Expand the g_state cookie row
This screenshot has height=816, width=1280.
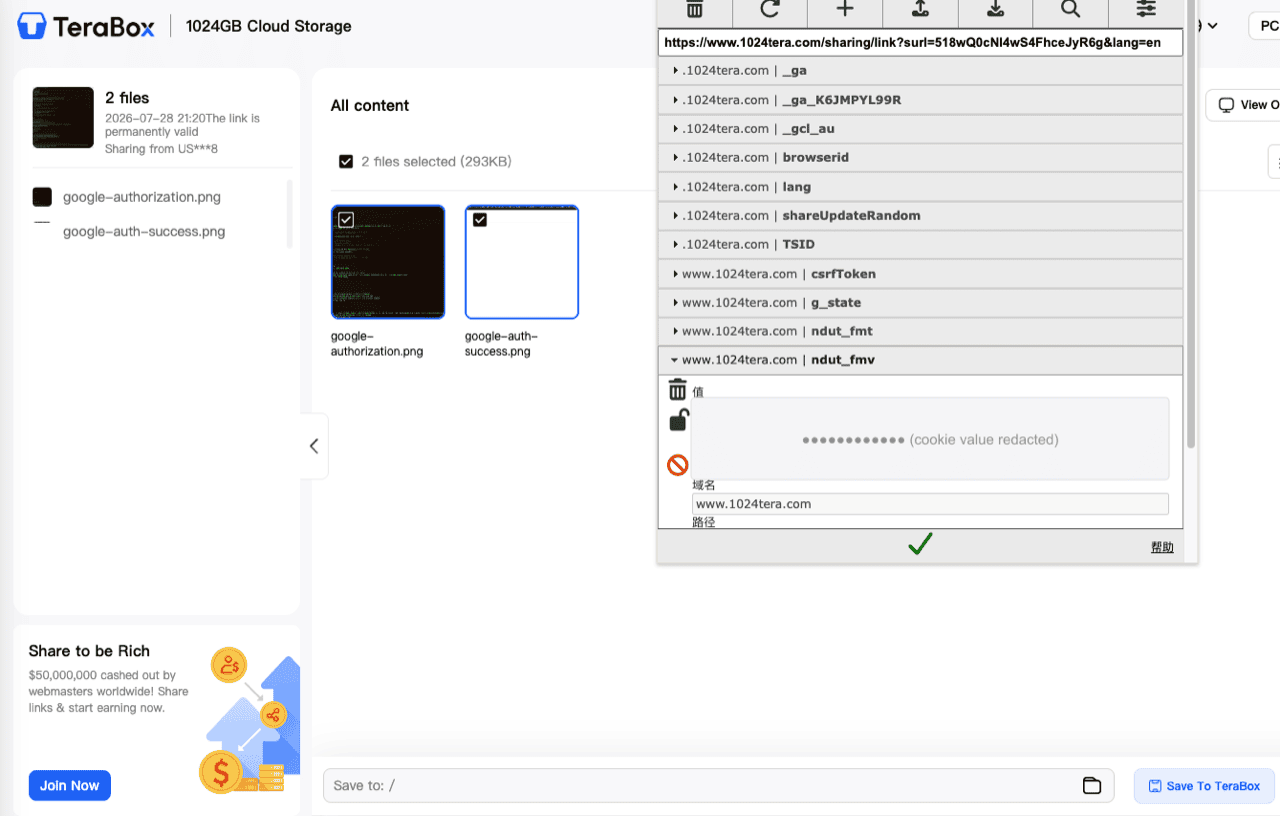tap(921, 302)
